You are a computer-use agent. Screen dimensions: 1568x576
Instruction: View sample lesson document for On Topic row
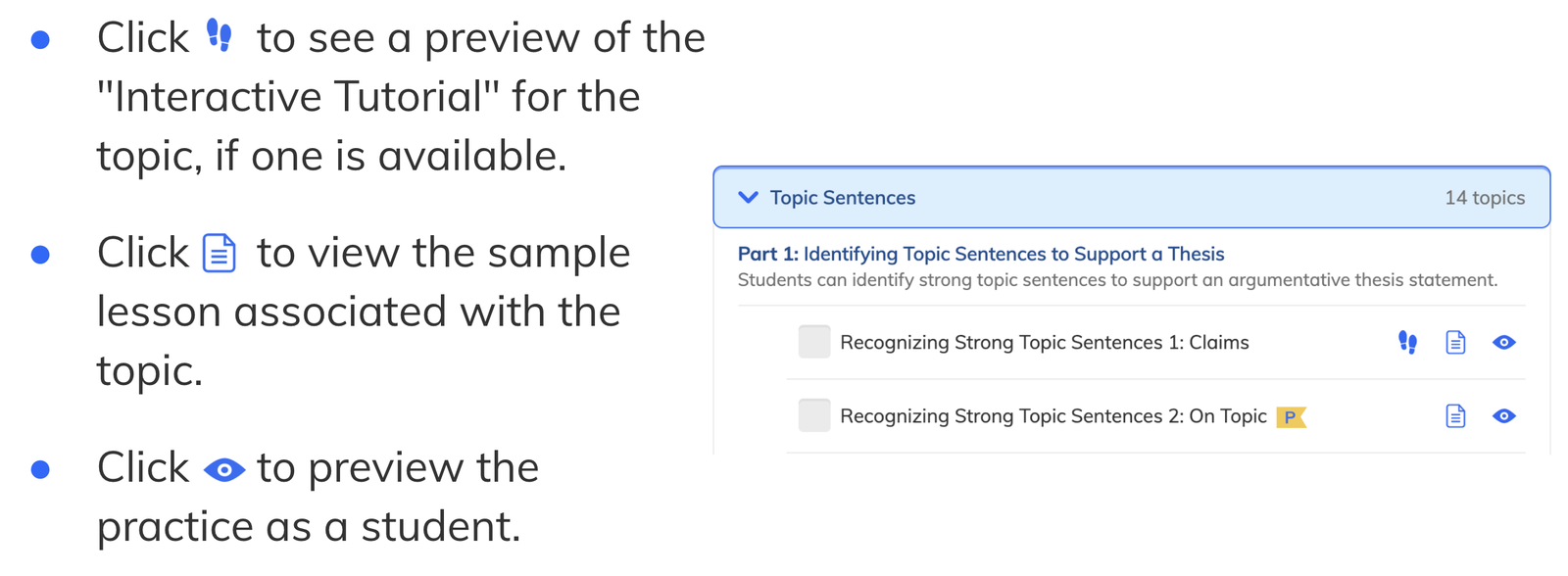coord(1455,416)
